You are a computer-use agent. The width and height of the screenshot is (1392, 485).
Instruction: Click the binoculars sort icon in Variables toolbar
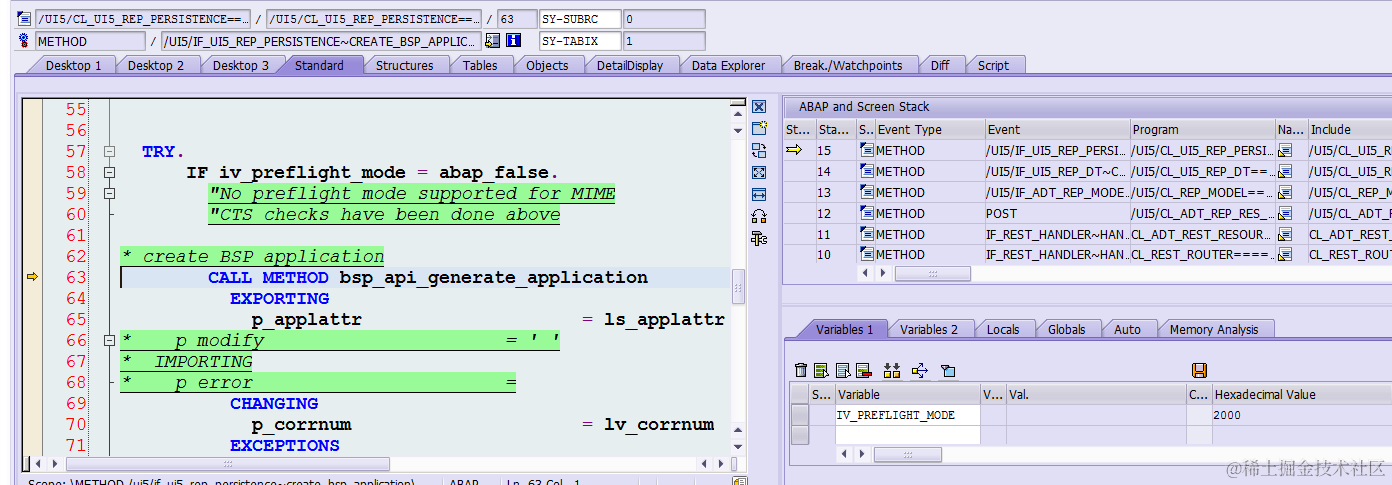(892, 370)
